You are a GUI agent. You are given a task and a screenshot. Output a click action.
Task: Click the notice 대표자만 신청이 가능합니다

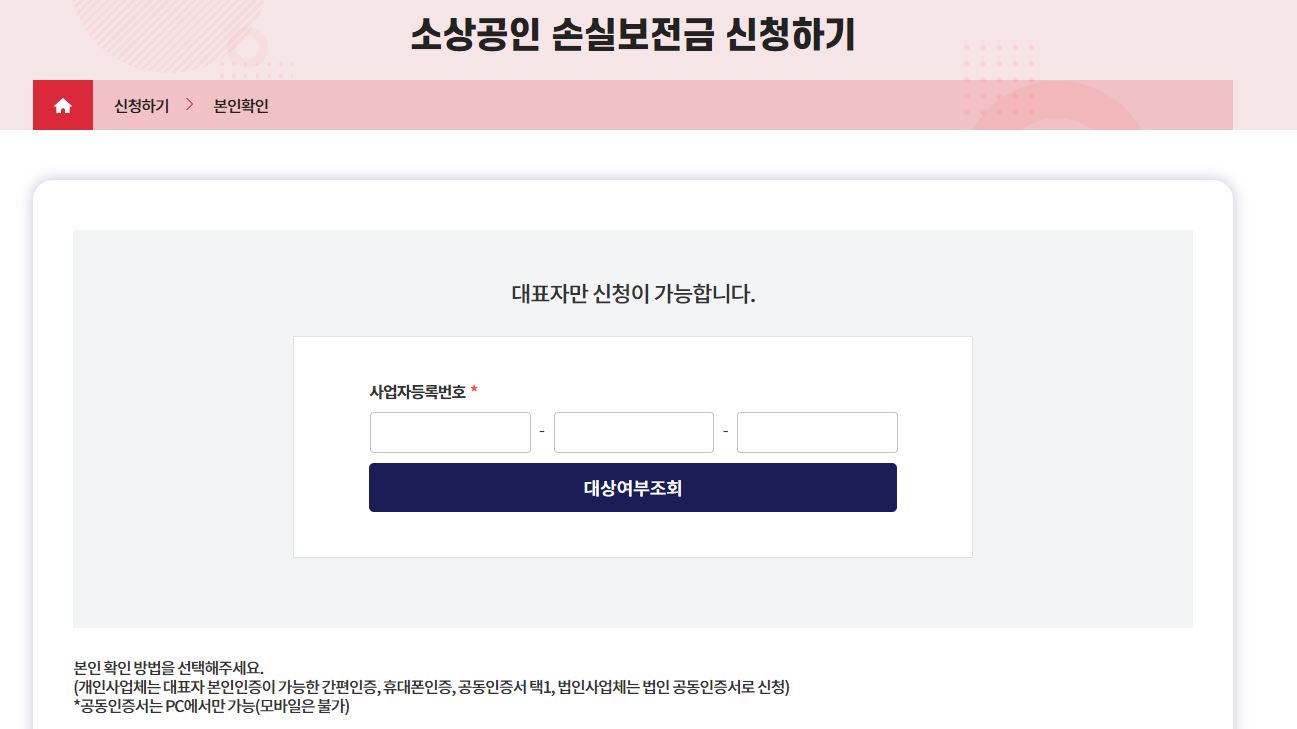(632, 294)
